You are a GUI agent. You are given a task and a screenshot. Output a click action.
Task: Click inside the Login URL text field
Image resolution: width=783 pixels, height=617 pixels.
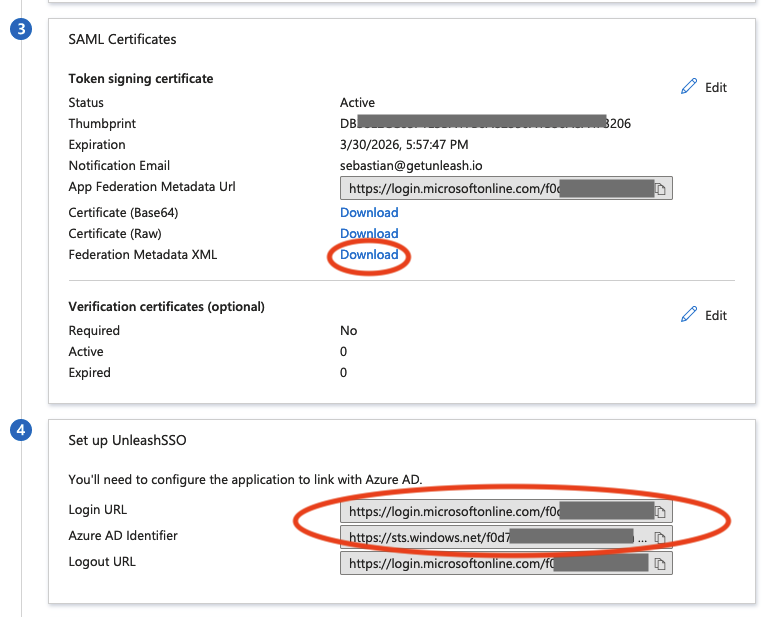495,512
